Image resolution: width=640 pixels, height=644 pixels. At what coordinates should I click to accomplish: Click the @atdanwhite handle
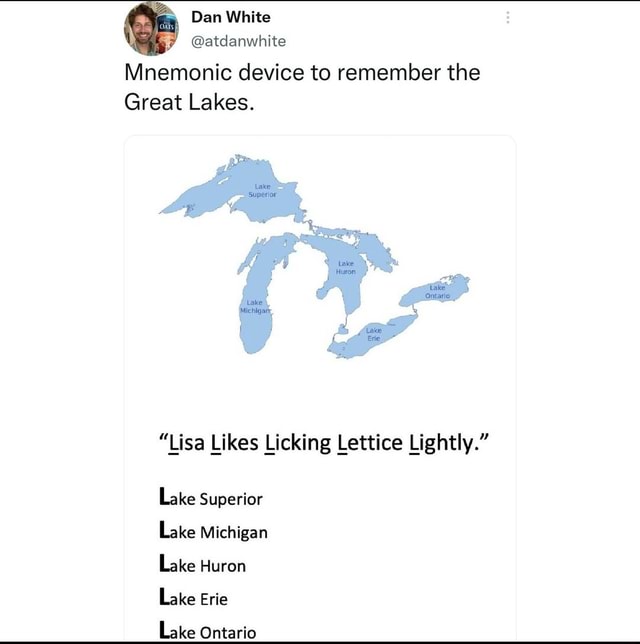(x=239, y=41)
